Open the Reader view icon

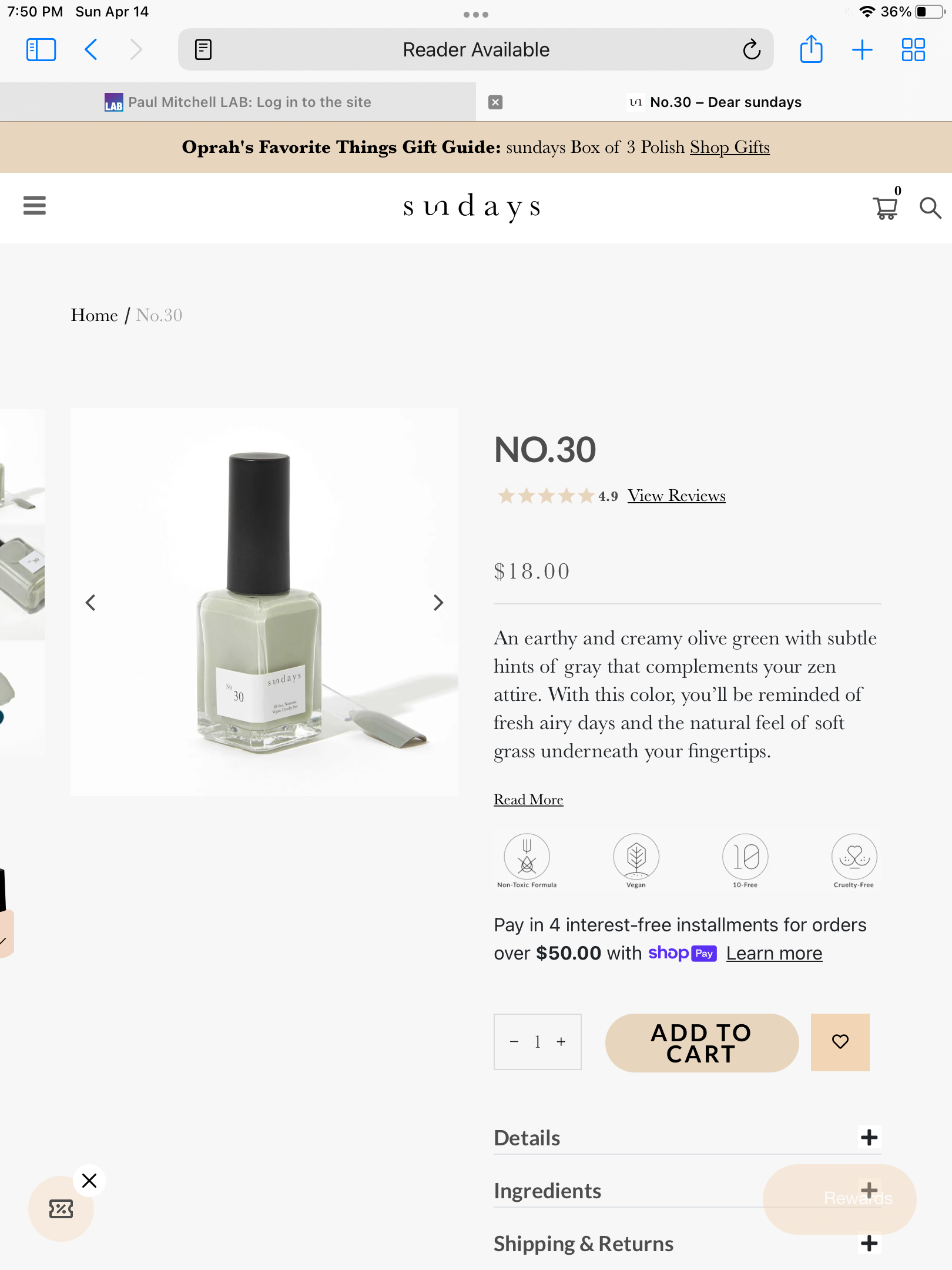[x=203, y=49]
